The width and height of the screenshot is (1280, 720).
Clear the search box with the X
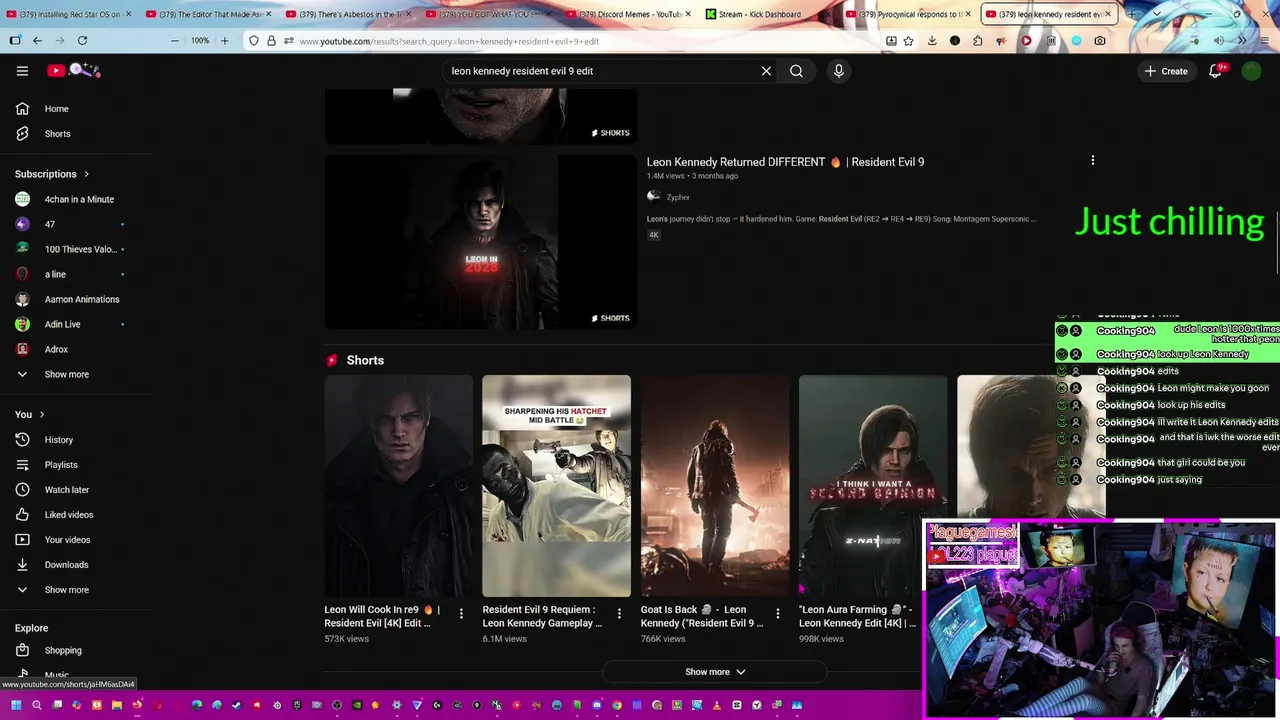[766, 71]
